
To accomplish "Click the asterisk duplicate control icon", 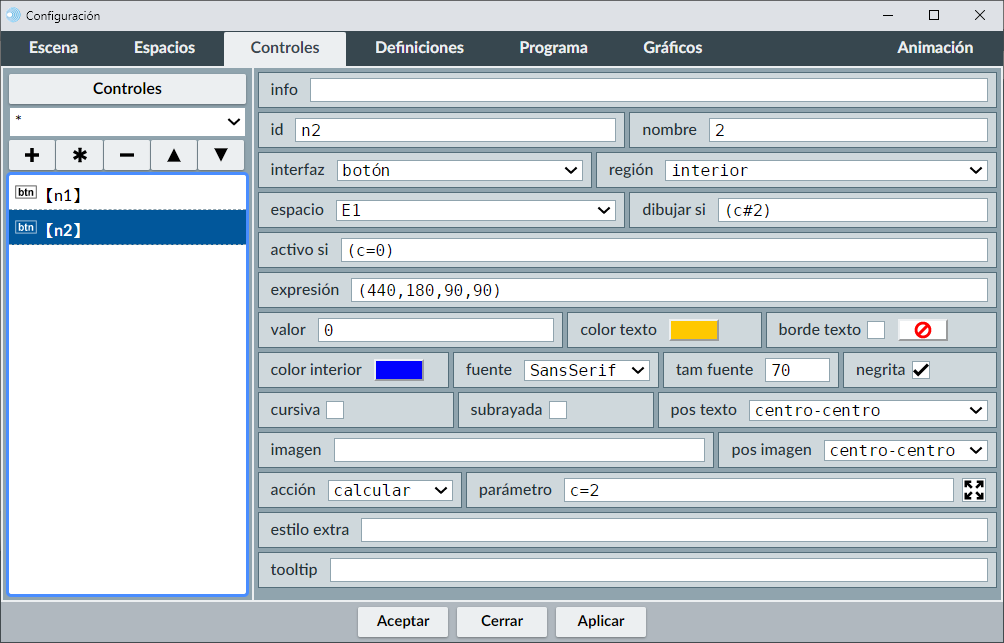I will pos(80,156).
